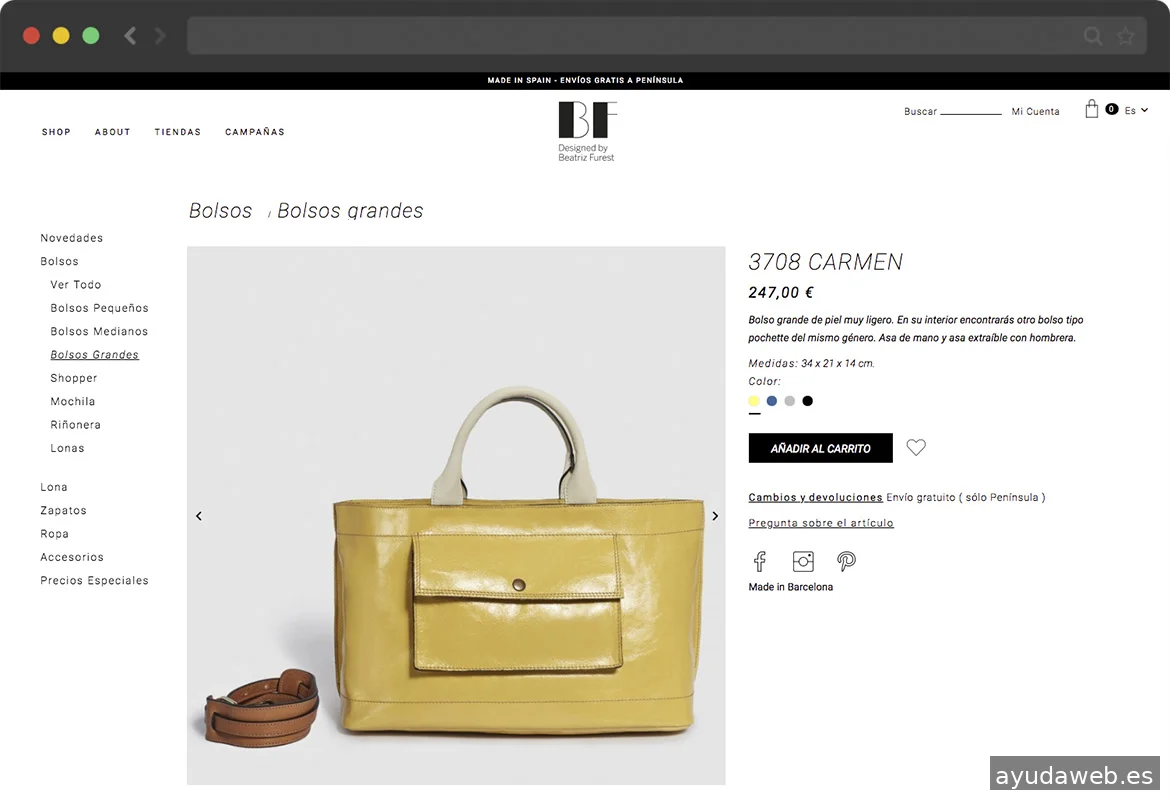Choose the black color option

(x=807, y=401)
